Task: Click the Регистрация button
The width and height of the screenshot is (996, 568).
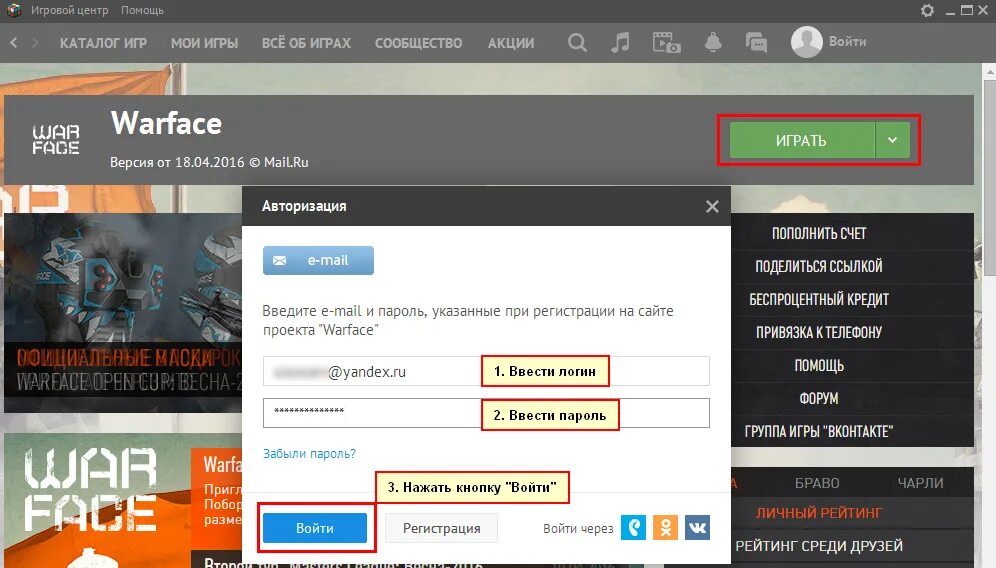Action: (x=441, y=528)
